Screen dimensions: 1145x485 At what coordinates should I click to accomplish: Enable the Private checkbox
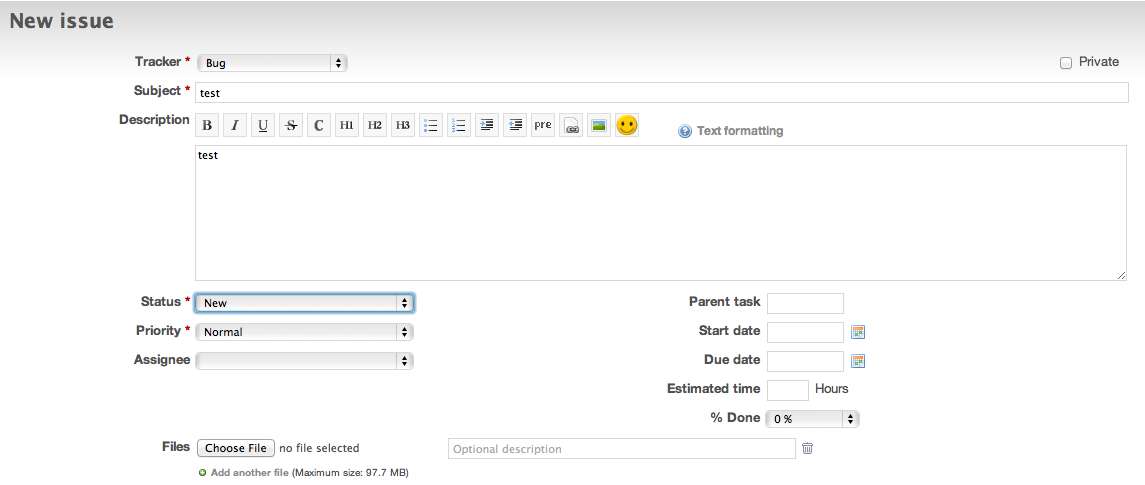[x=1065, y=63]
